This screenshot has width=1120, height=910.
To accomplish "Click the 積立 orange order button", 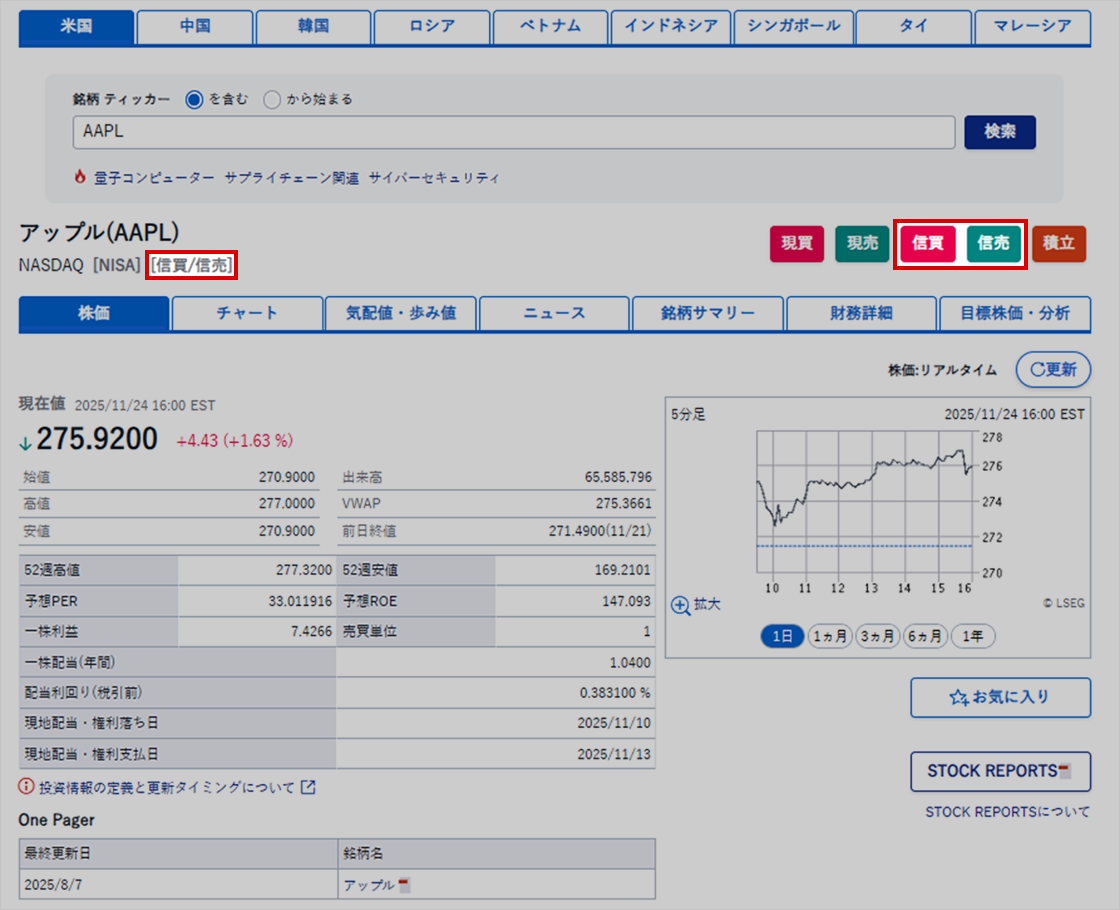I will pos(1059,243).
